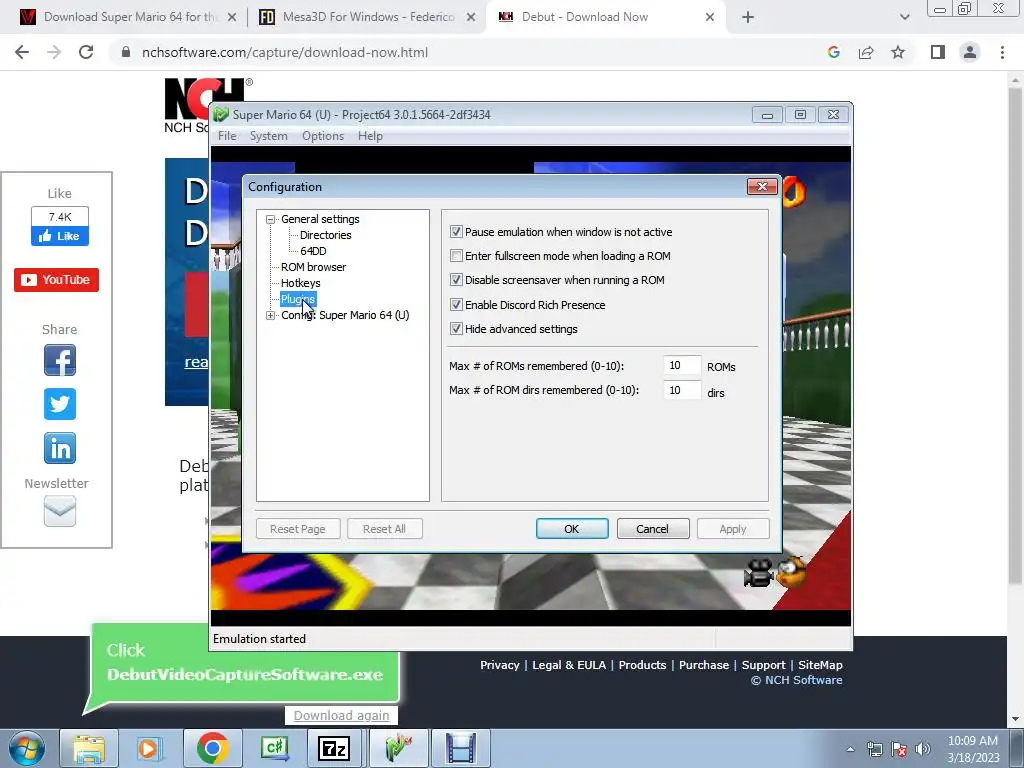Viewport: 1024px width, 768px height.
Task: Toggle Disable screensaver when running a ROM
Action: (456, 280)
